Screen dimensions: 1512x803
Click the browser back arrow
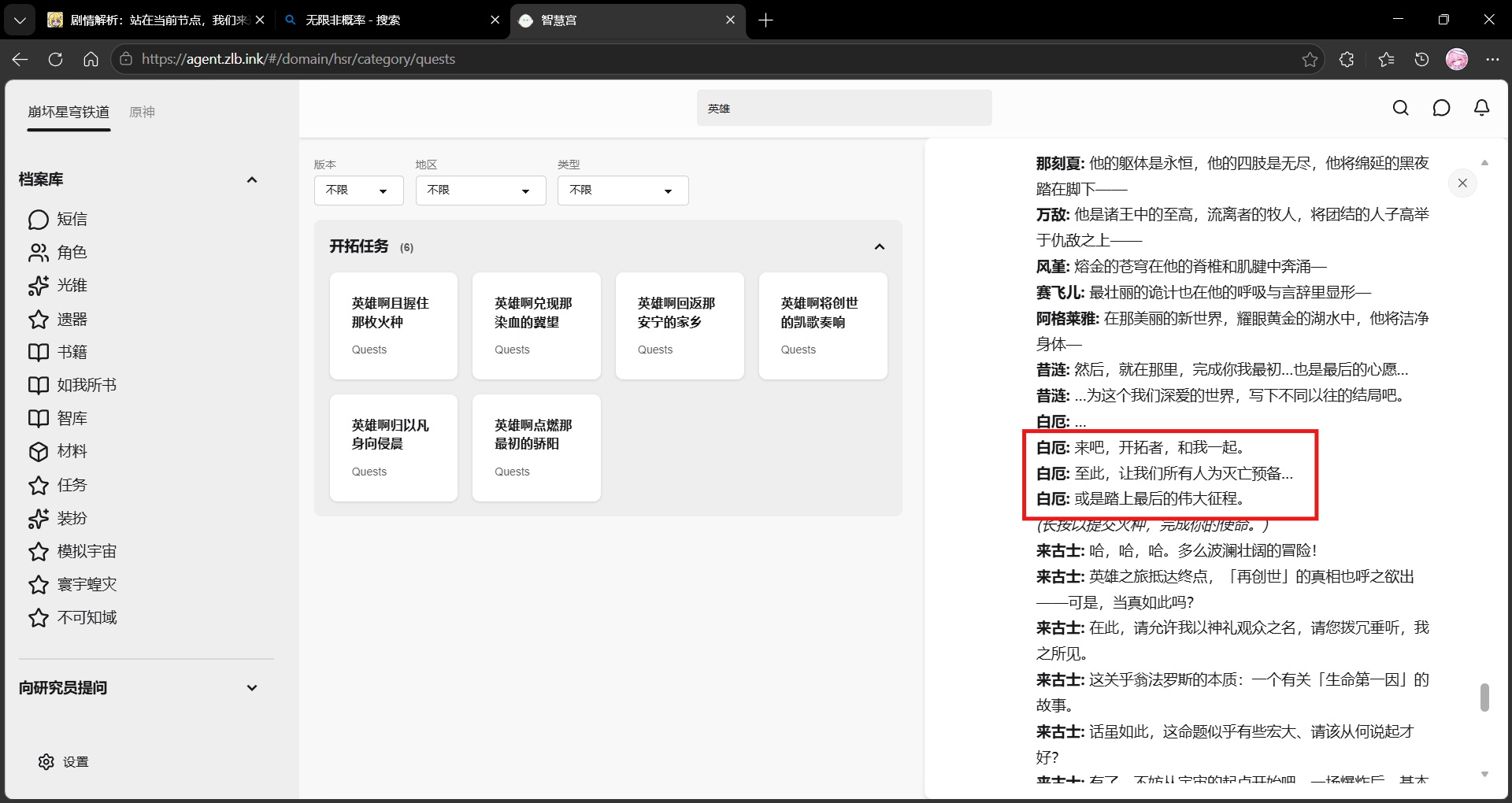[20, 59]
